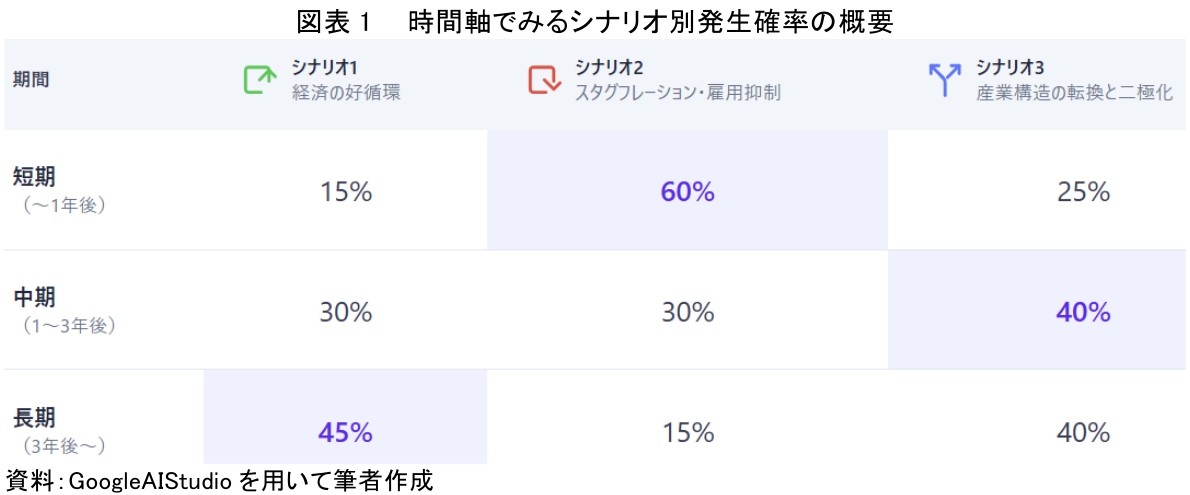Viewport: 1190px width, 495px height.
Task: Select the シナリオ2 column header text
Action: click(609, 68)
